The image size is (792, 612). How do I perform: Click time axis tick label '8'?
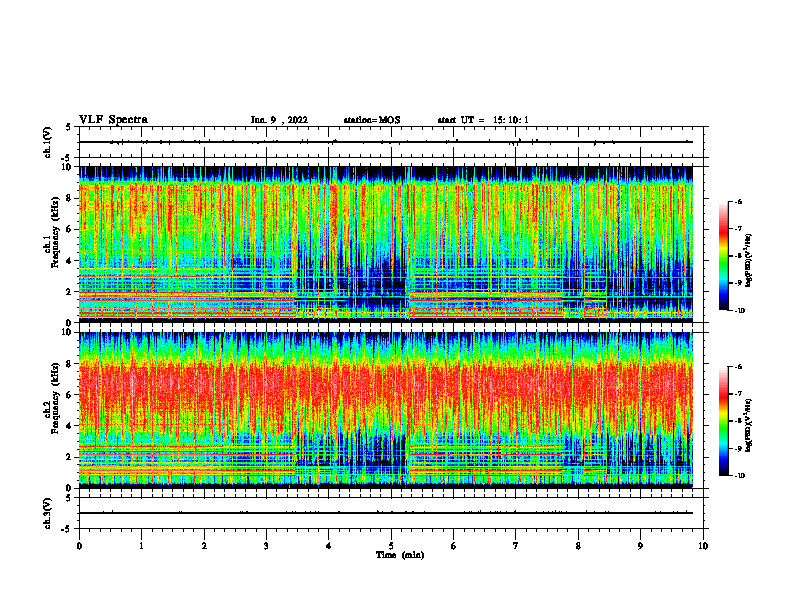pyautogui.click(x=578, y=546)
